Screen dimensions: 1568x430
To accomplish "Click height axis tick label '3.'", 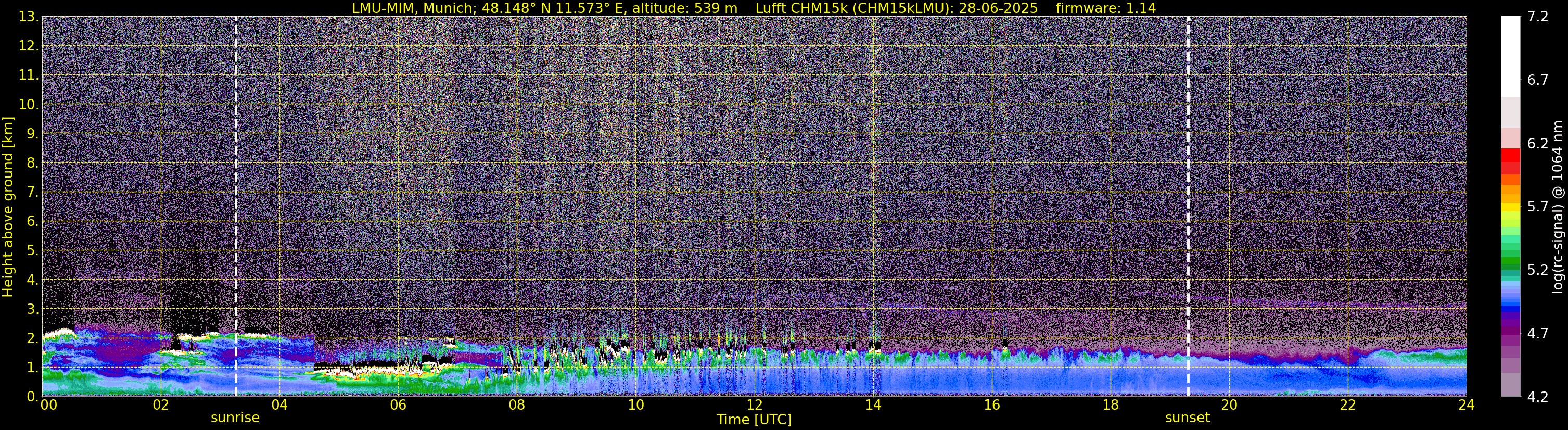I will [33, 309].
